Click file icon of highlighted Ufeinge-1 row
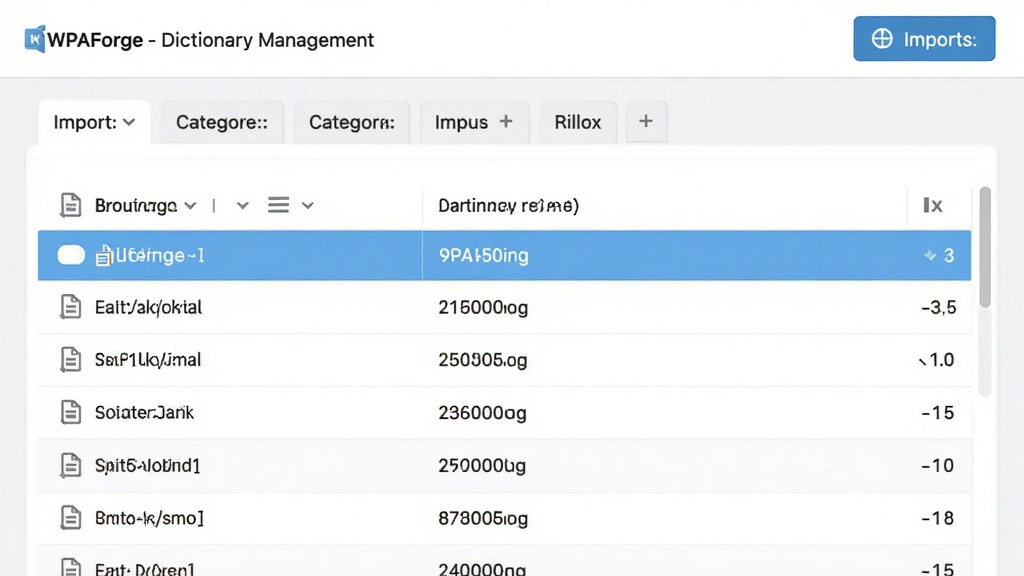The width and height of the screenshot is (1024, 576). (104, 255)
